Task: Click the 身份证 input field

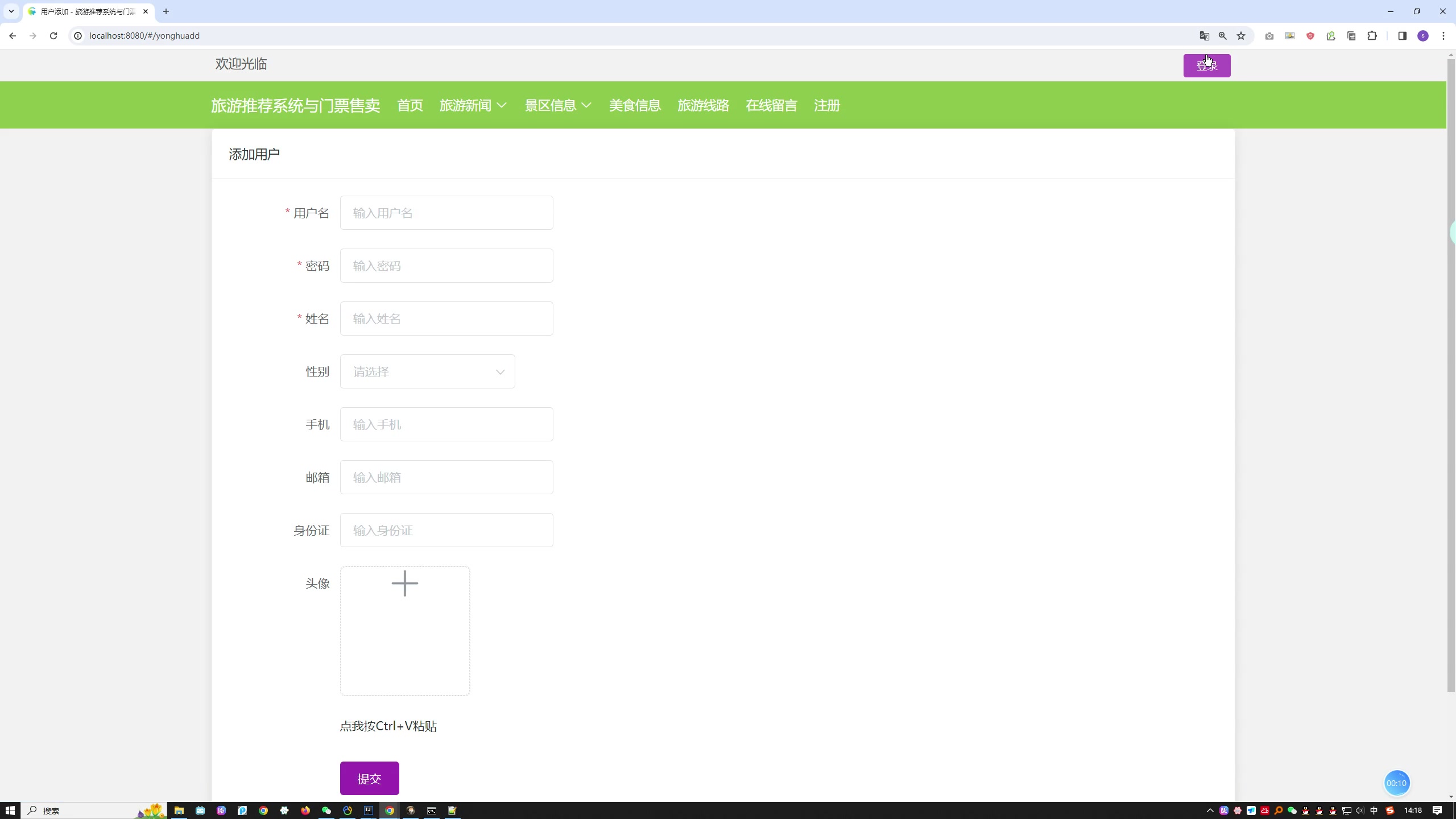Action: click(446, 530)
